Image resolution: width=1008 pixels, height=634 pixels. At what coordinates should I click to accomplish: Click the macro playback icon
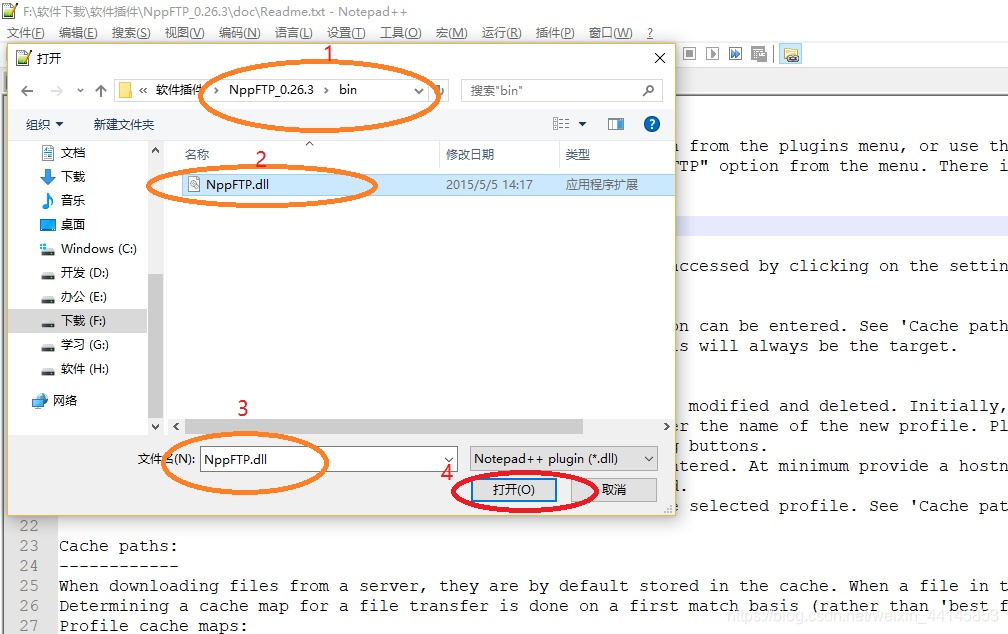click(x=712, y=54)
